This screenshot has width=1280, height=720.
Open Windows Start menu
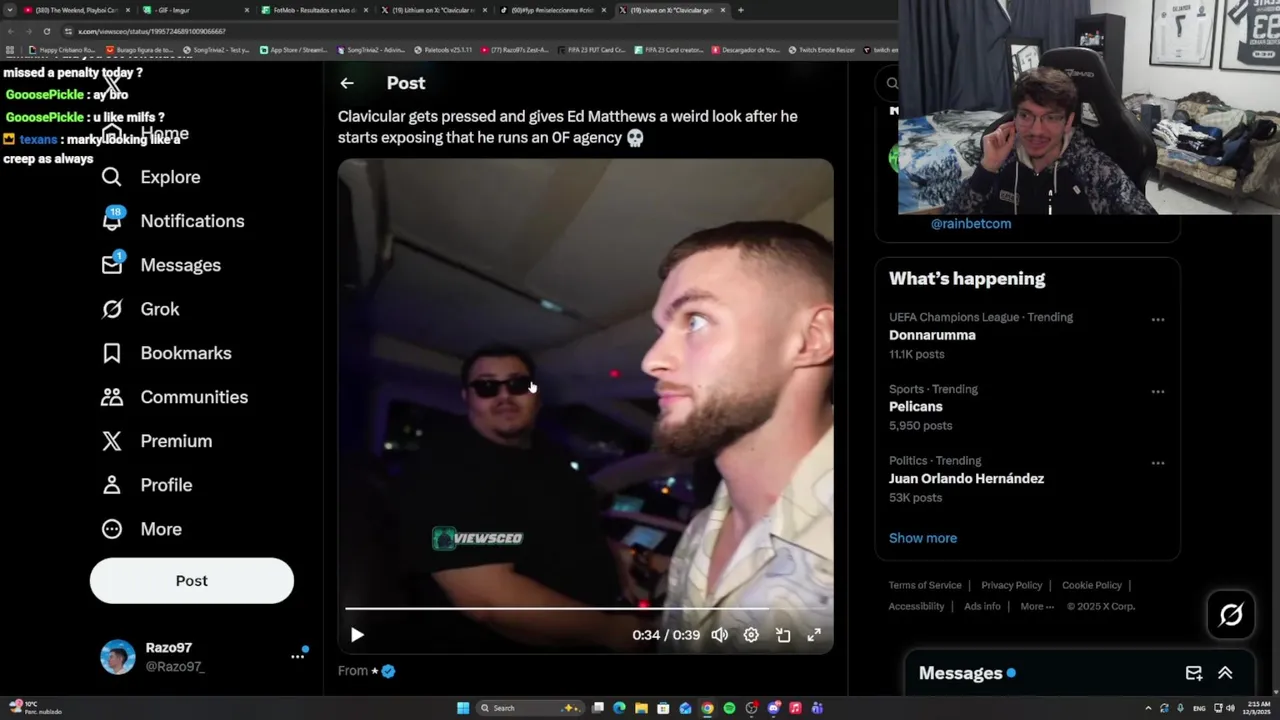point(463,708)
